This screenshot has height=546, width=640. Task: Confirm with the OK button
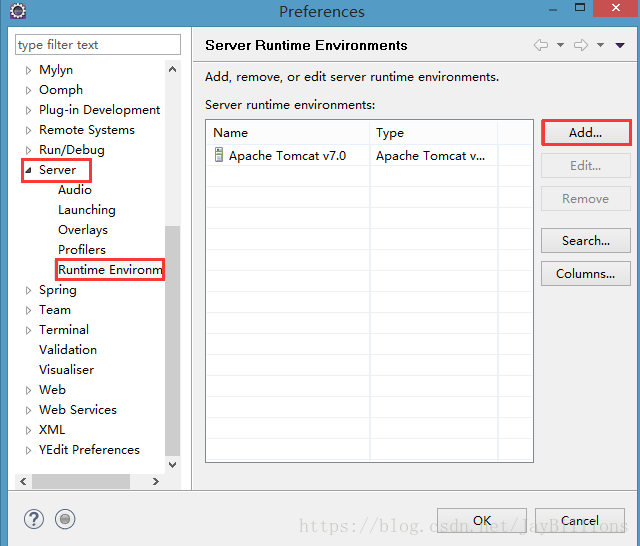click(482, 521)
